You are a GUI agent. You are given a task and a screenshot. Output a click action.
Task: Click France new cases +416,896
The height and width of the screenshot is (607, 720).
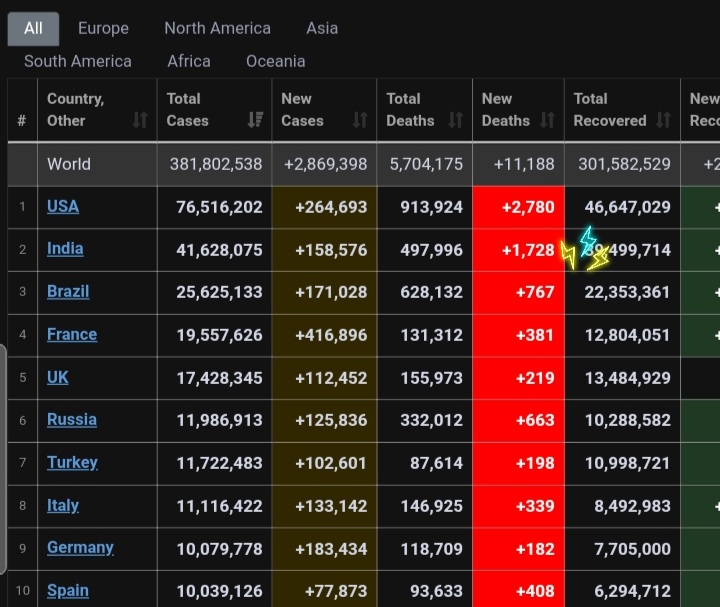click(331, 335)
